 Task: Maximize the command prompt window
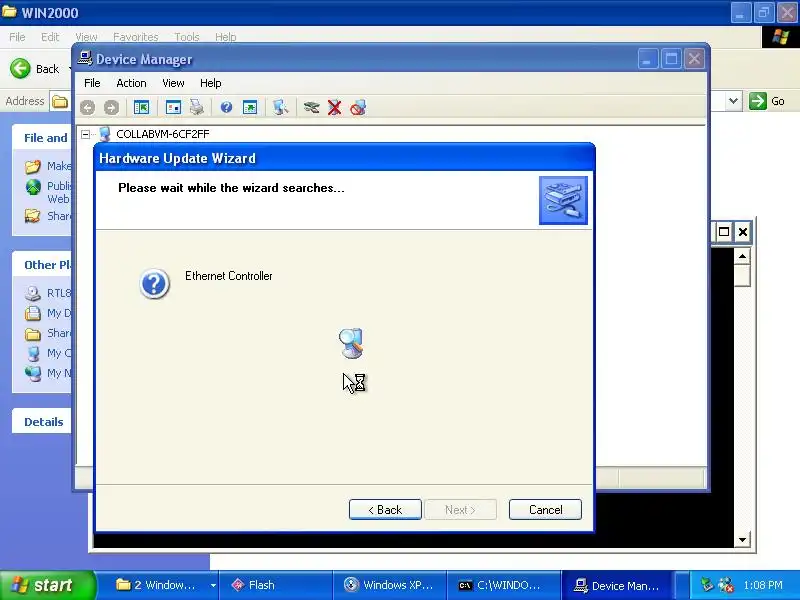723,232
